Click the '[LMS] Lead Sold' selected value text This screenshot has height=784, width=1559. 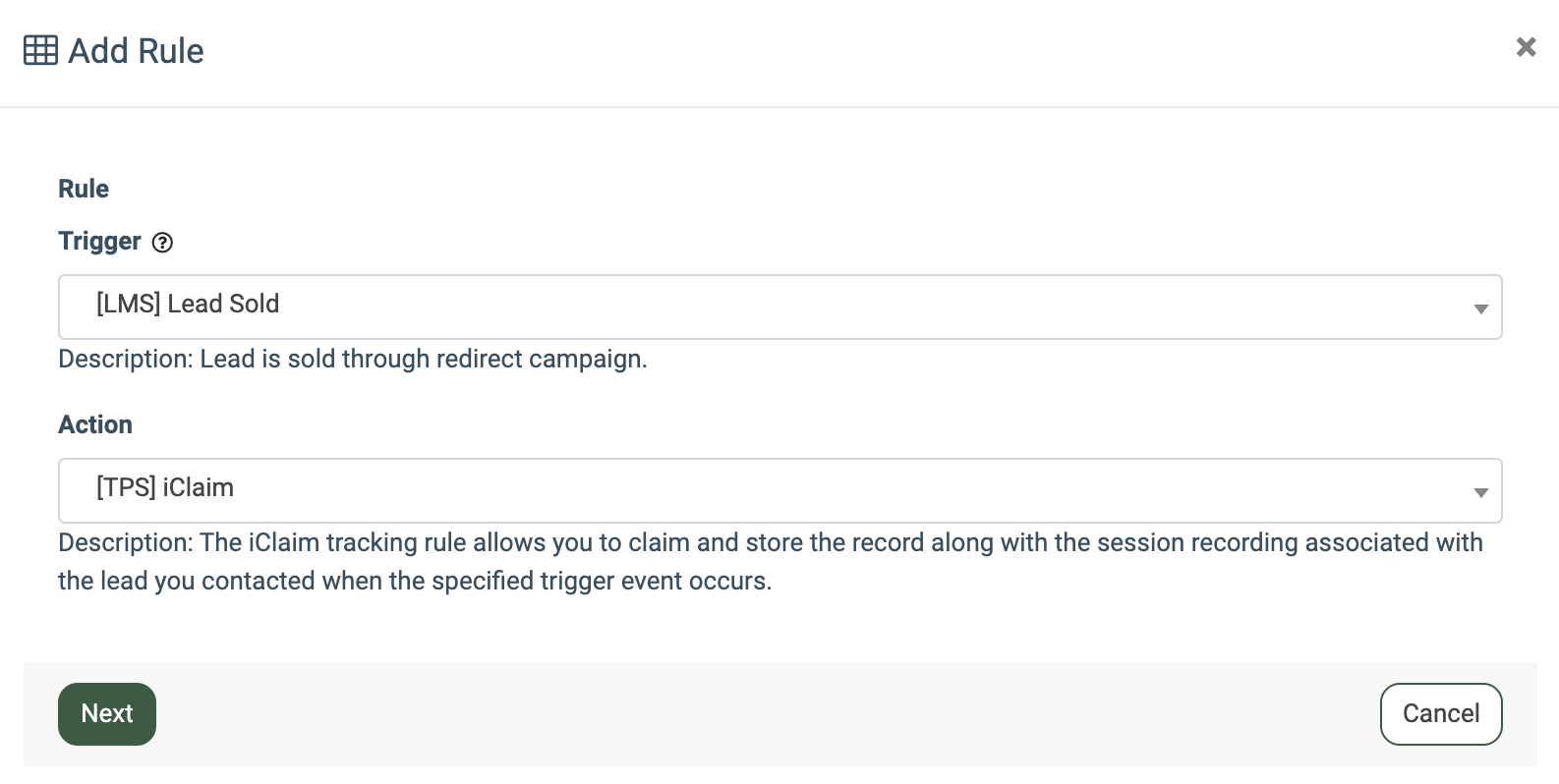188,305
